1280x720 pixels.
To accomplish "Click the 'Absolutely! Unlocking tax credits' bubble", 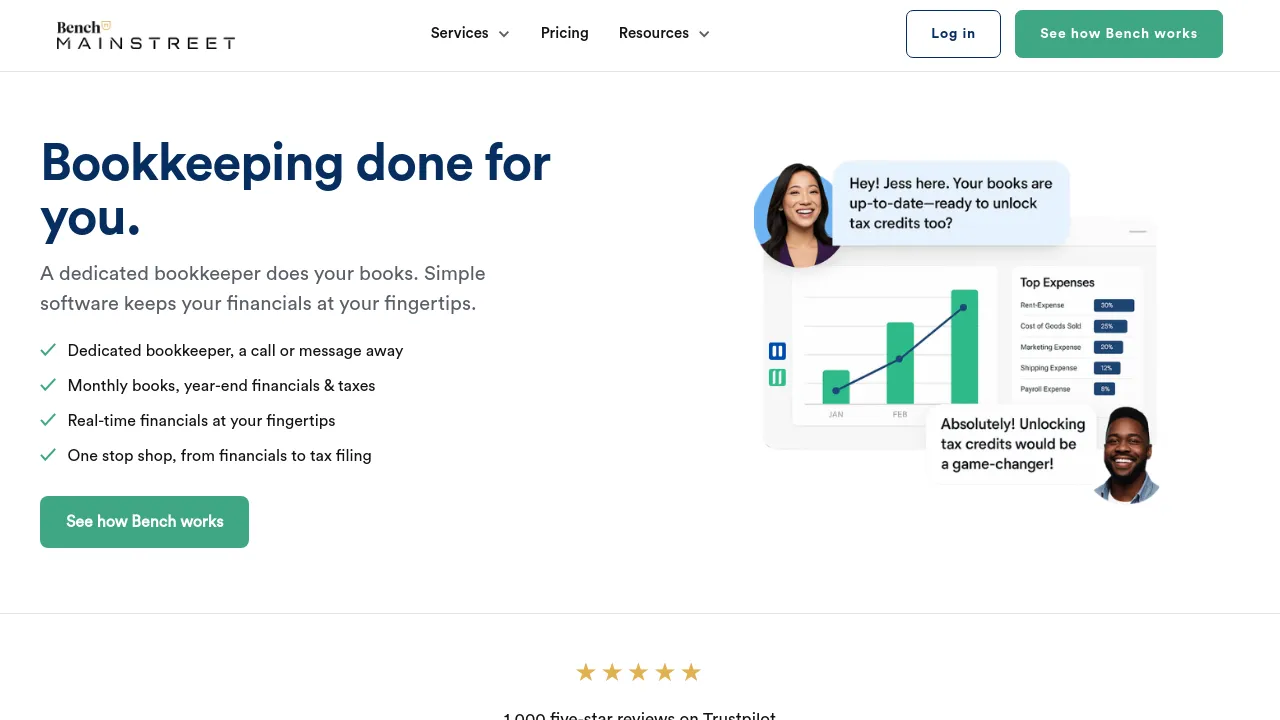I will (1012, 444).
